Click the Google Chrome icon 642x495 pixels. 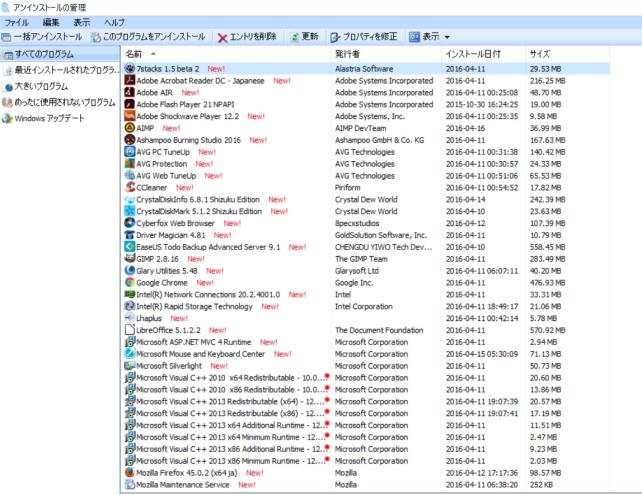[129, 283]
